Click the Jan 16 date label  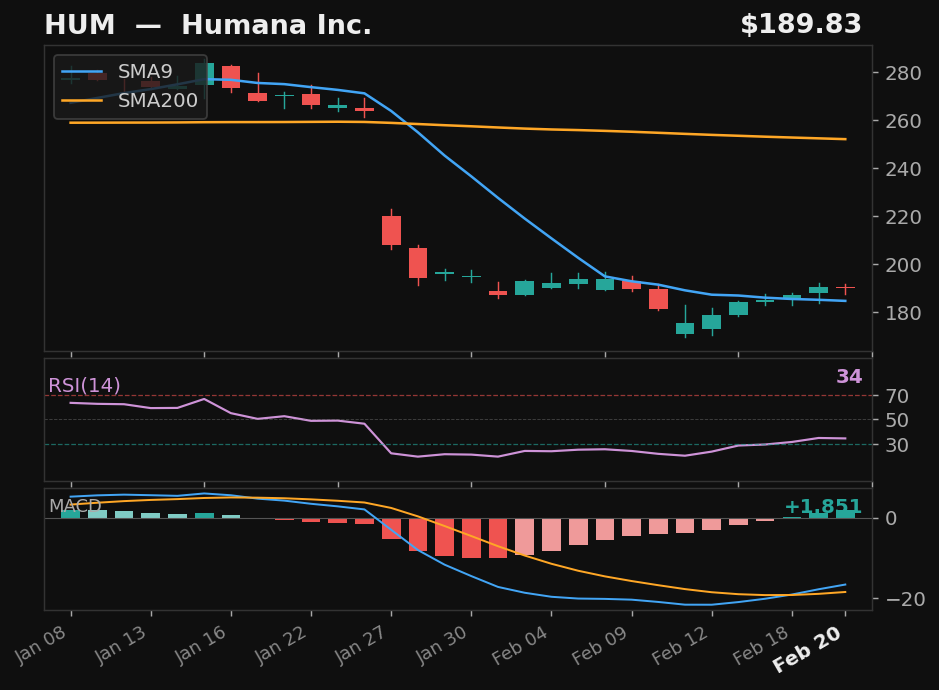pyautogui.click(x=200, y=646)
